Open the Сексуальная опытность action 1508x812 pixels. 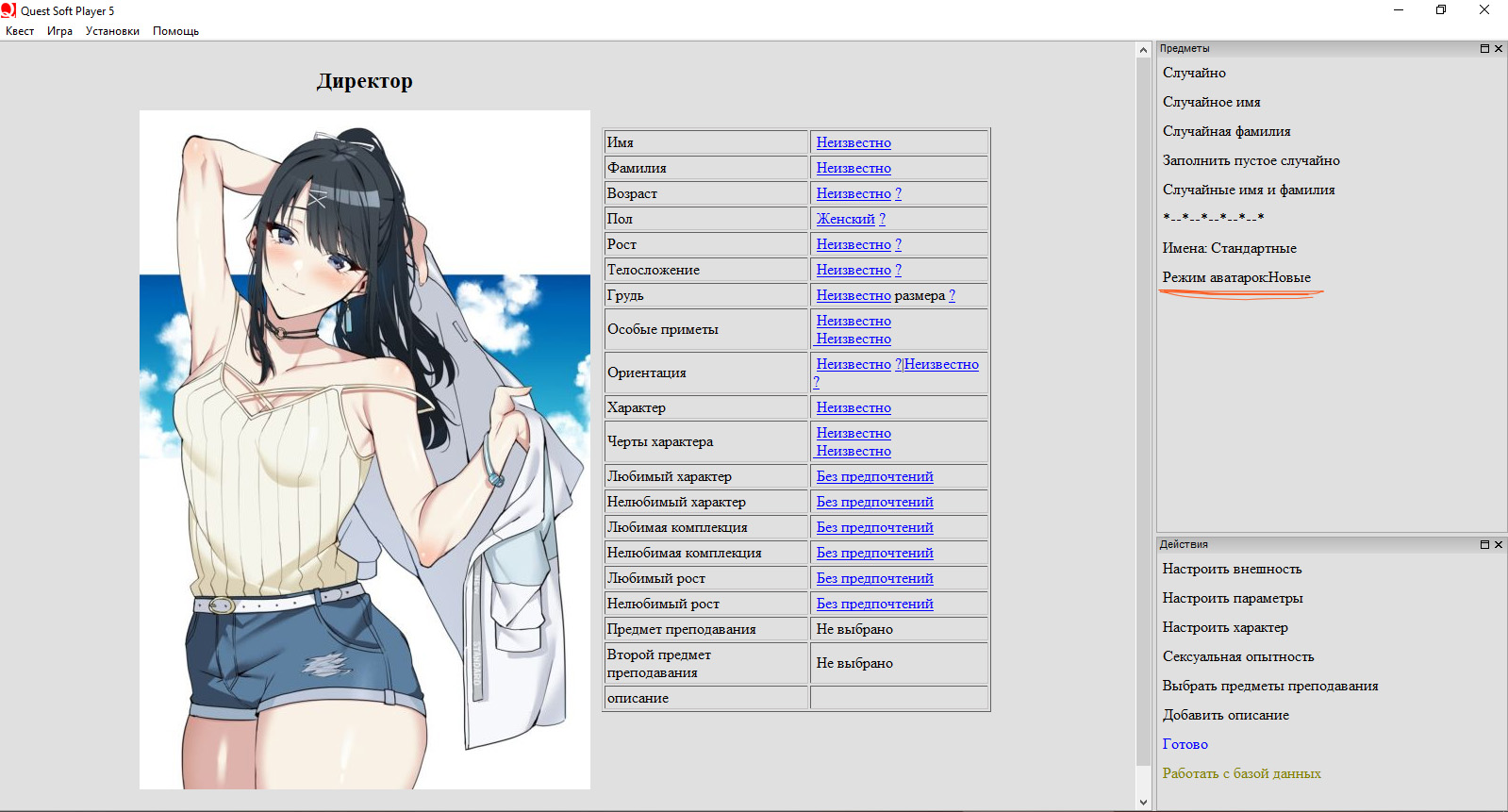point(1238,656)
